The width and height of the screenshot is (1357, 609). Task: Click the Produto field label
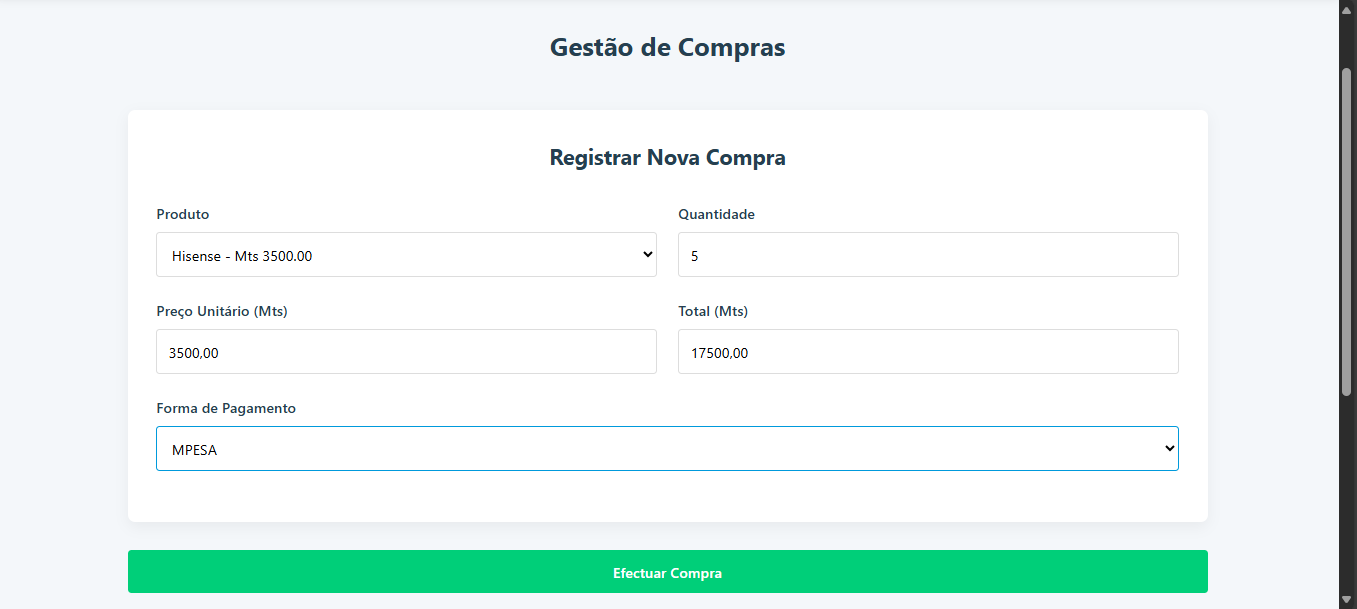tap(183, 214)
